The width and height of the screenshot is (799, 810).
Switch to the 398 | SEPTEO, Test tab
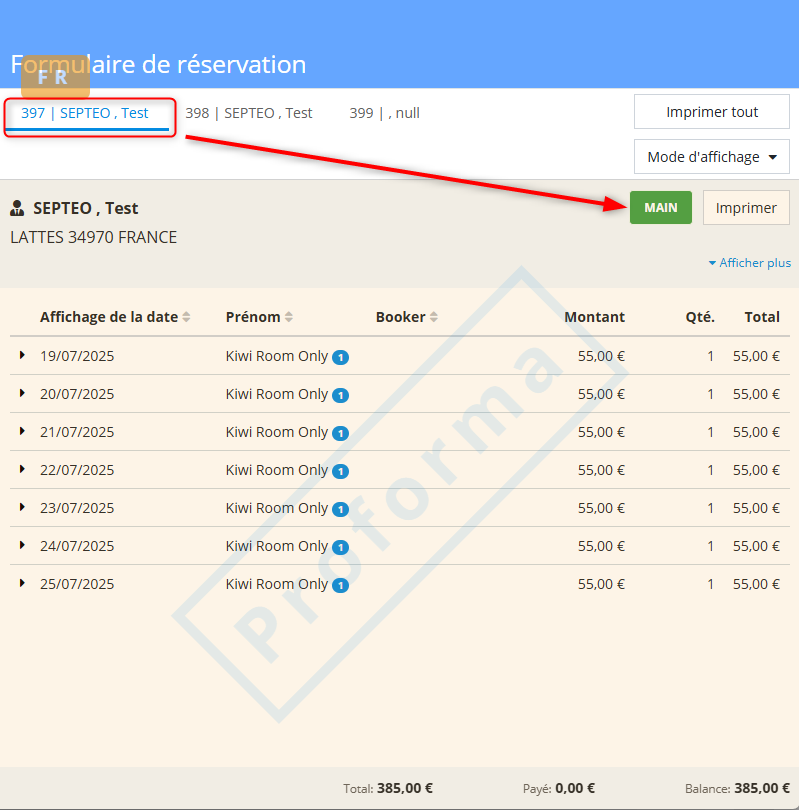(x=249, y=113)
